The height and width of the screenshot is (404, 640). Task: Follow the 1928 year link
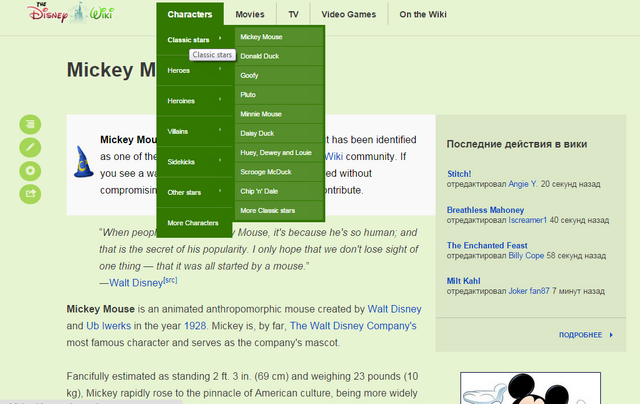tap(195, 326)
